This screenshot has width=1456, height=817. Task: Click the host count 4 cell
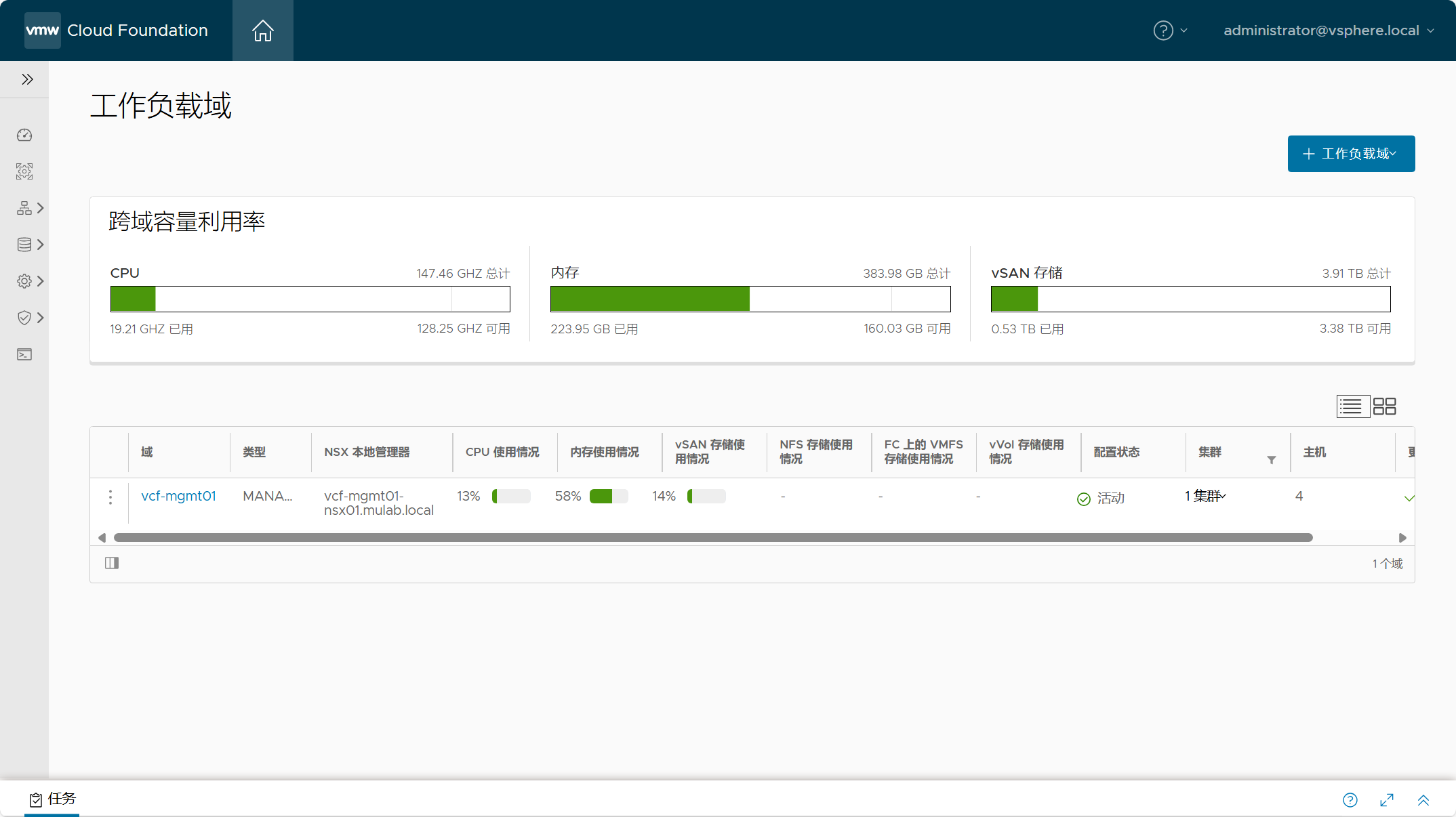[x=1299, y=496]
